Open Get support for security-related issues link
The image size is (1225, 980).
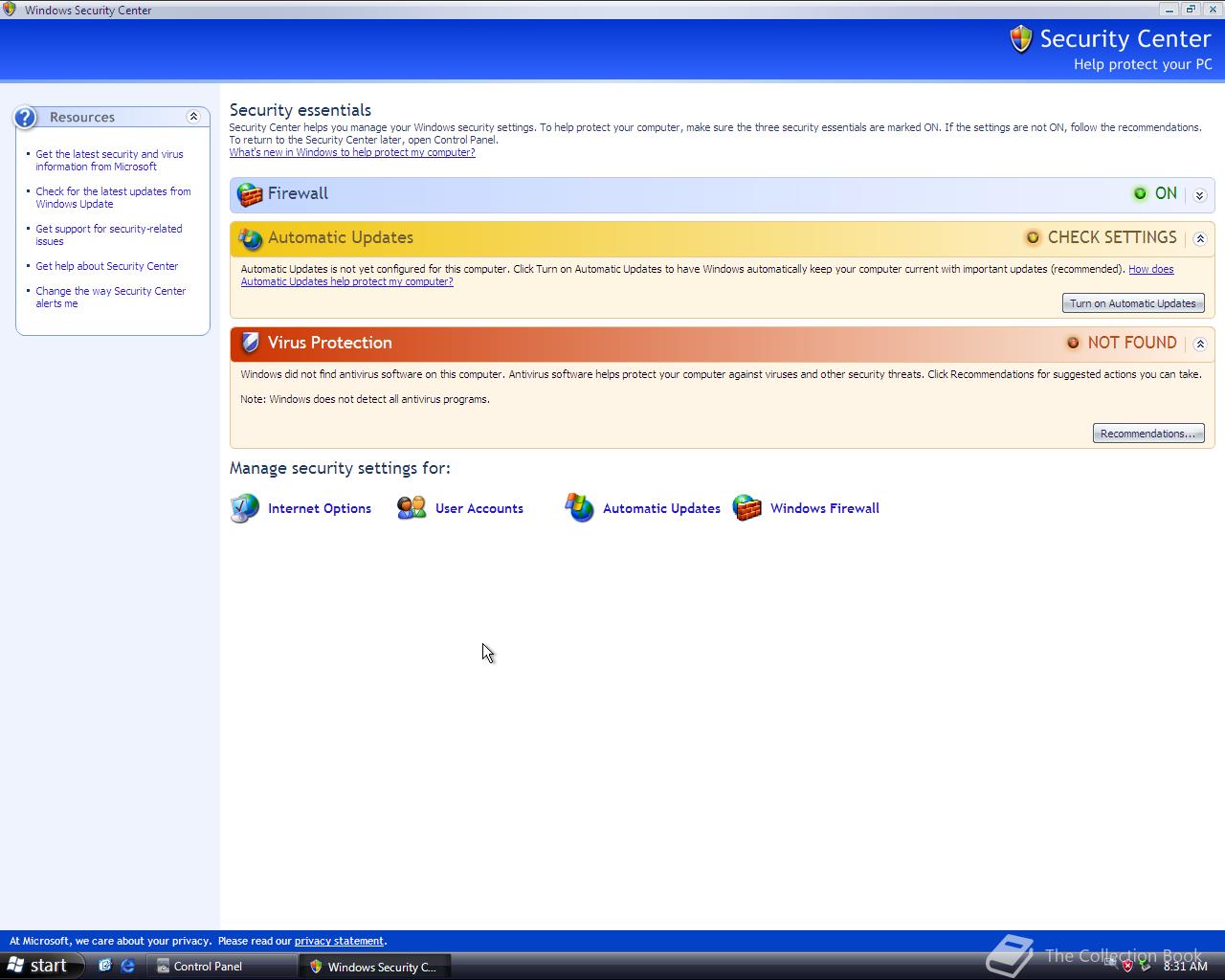click(109, 234)
